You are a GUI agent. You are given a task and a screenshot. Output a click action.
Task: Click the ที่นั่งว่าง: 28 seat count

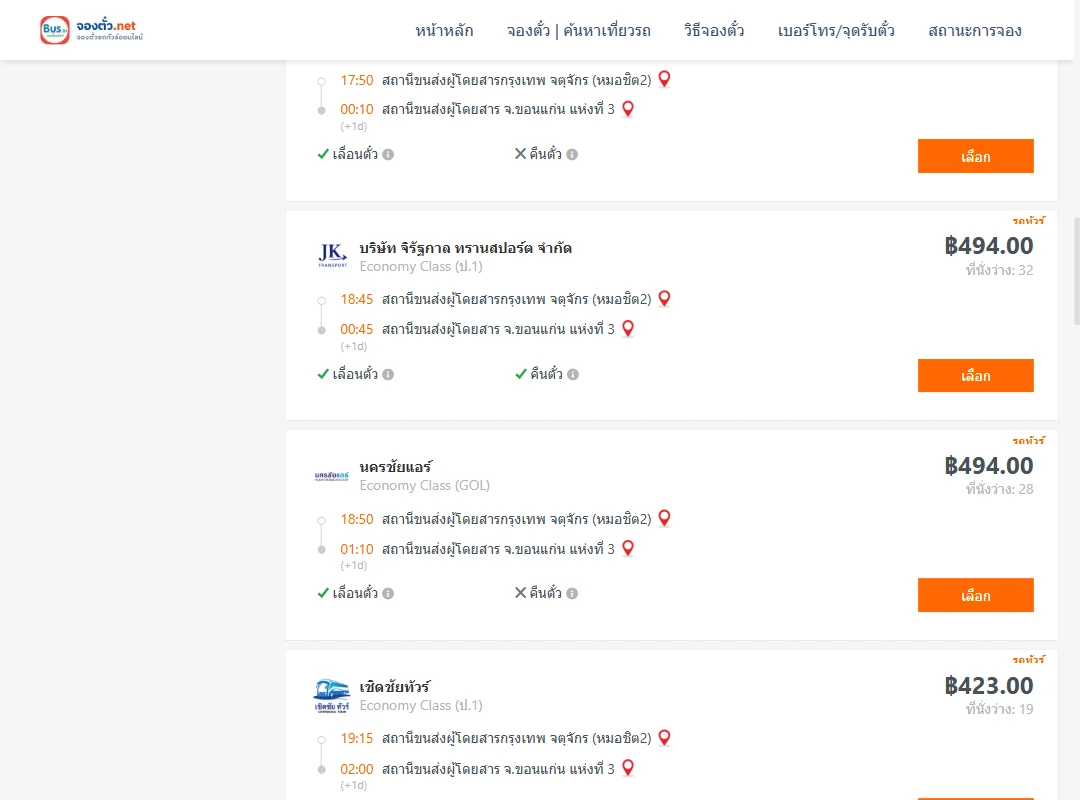pyautogui.click(x=999, y=489)
